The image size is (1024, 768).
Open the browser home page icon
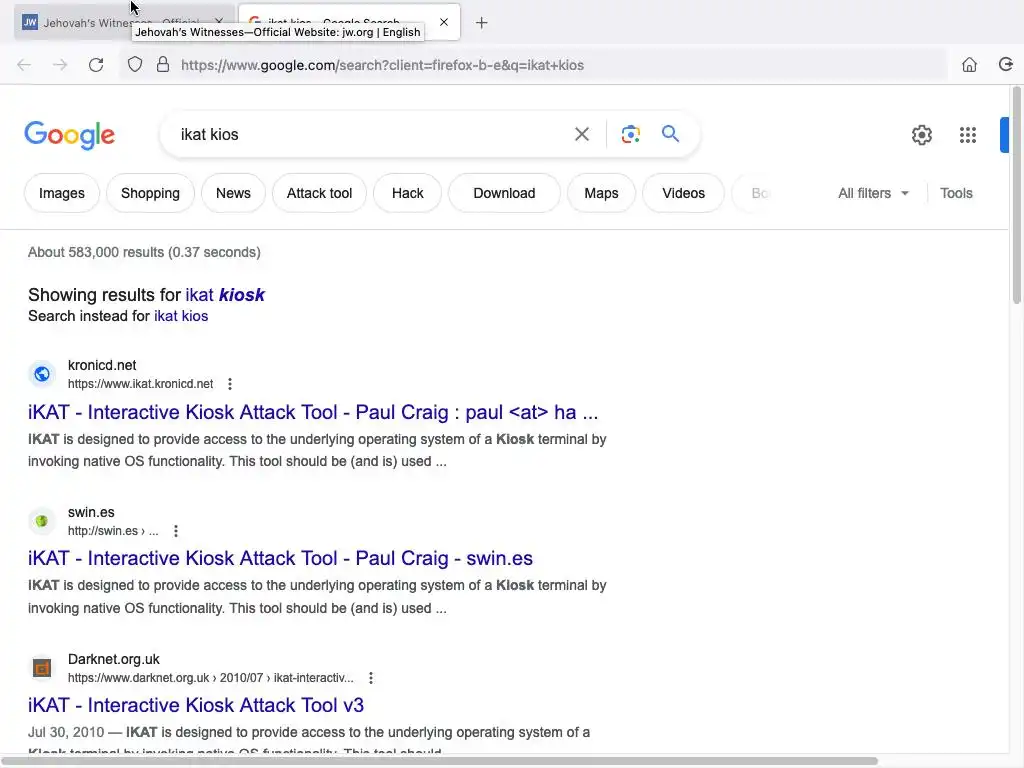point(969,65)
